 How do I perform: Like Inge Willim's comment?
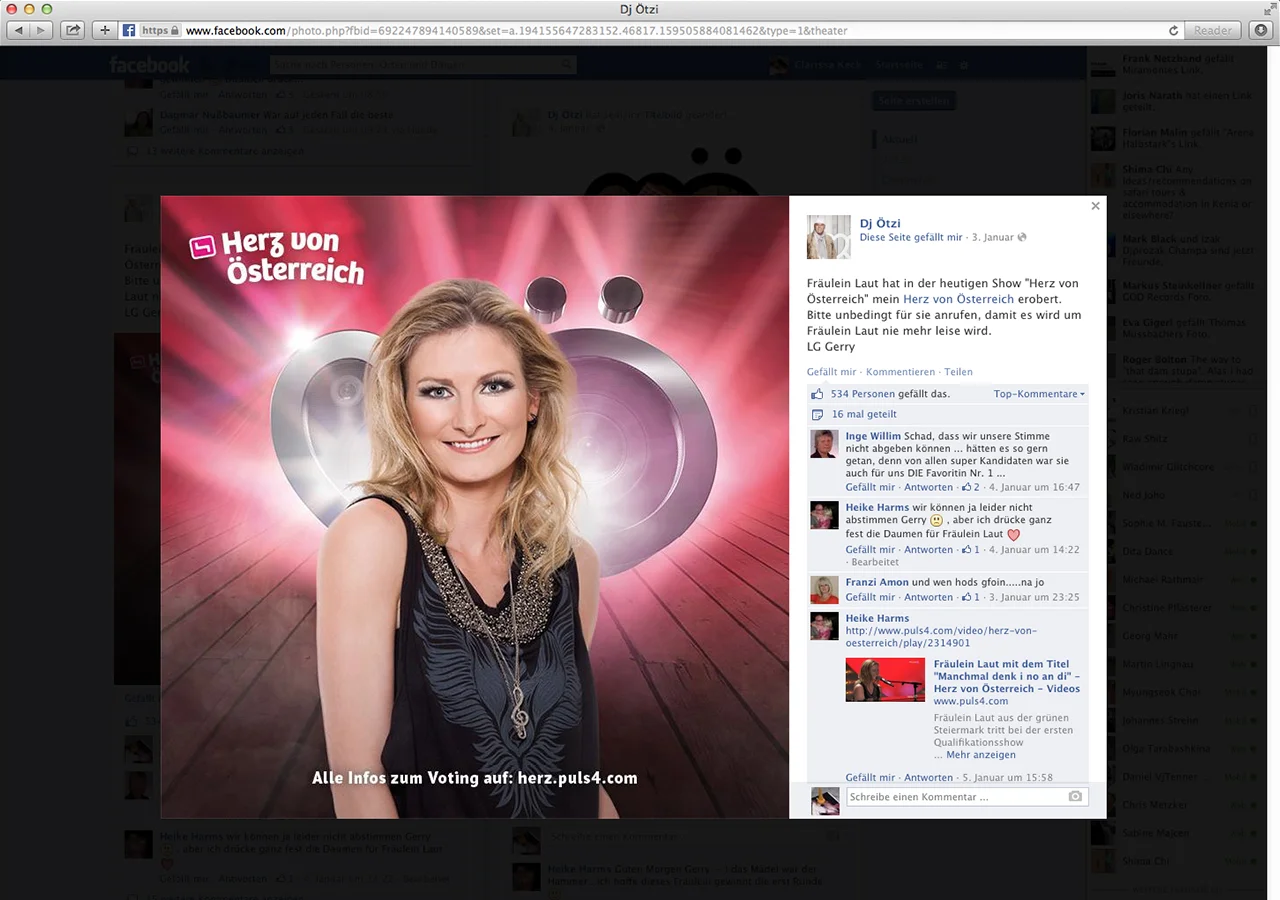click(870, 487)
